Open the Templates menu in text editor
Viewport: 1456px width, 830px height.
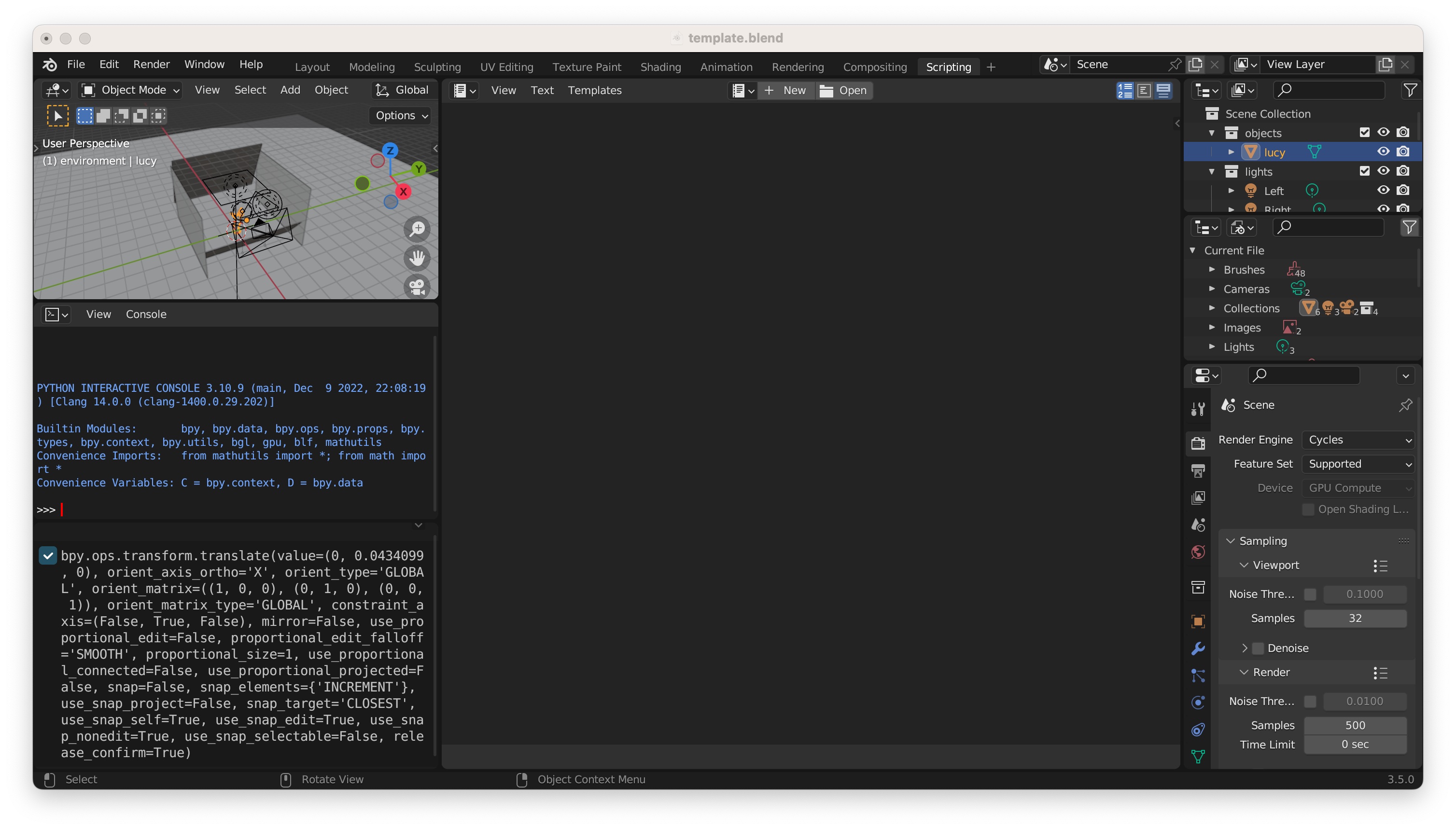594,90
